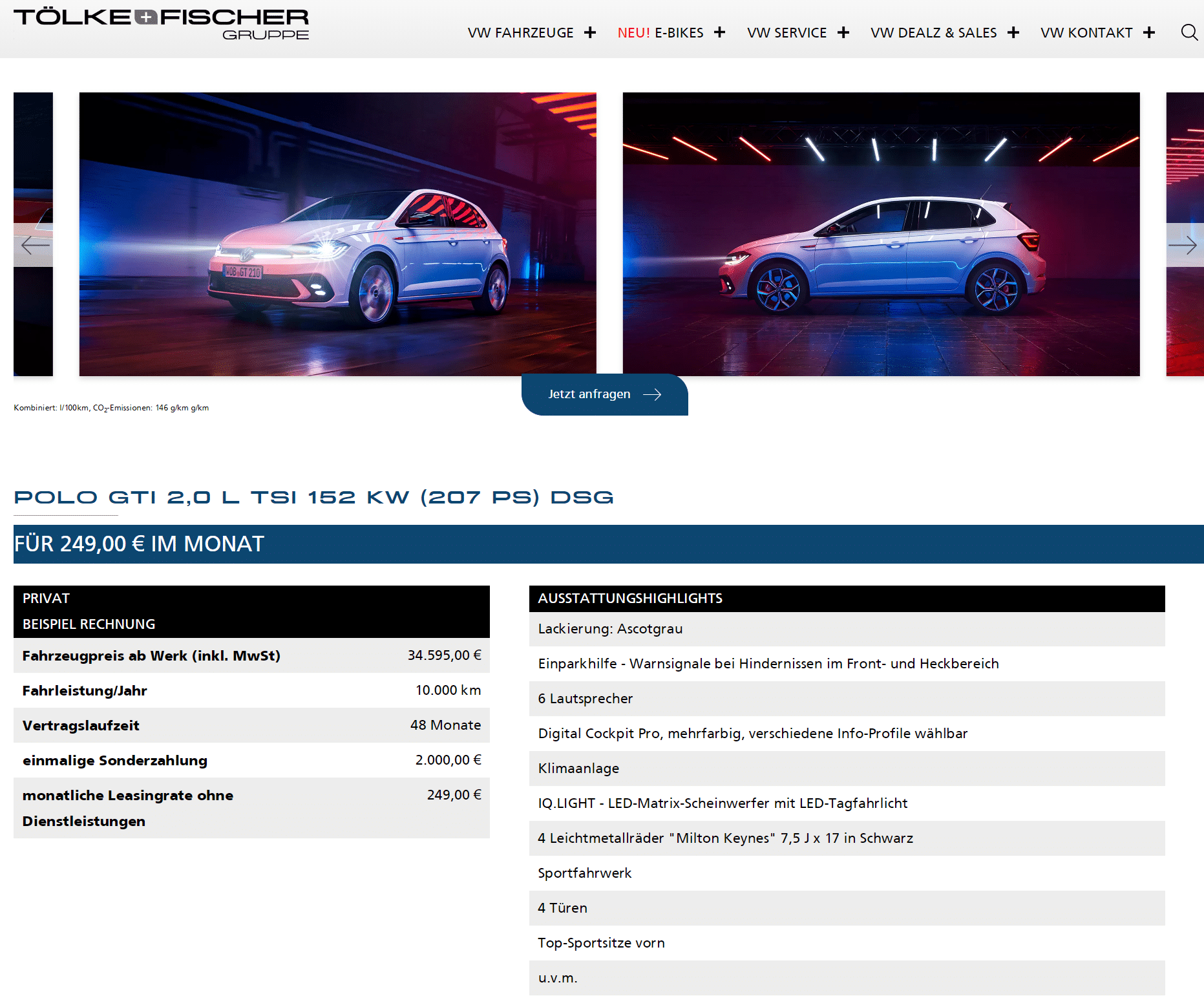Click the Polo GTI 2,0 l TSI heading
The width and height of the screenshot is (1204, 1007).
[x=314, y=497]
